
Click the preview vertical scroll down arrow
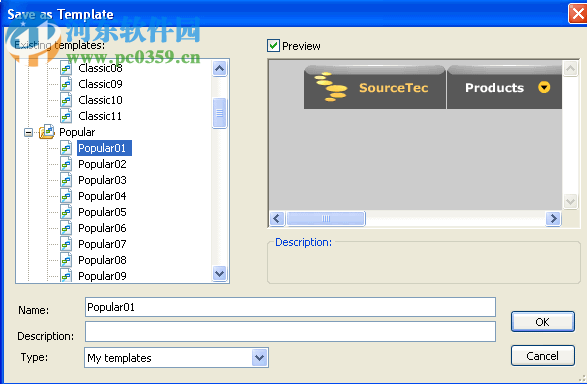(570, 201)
